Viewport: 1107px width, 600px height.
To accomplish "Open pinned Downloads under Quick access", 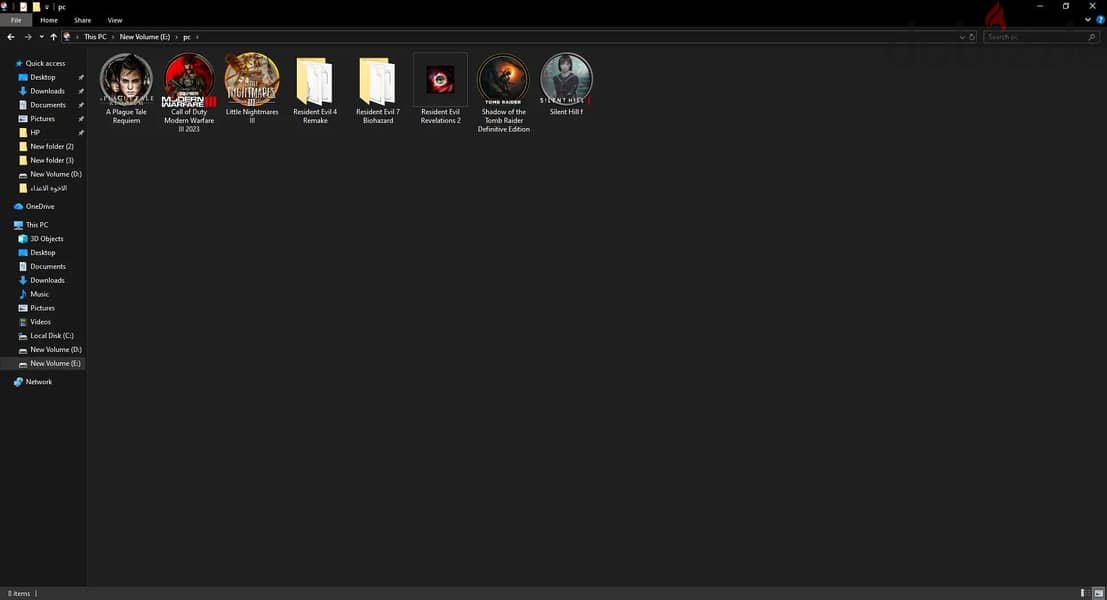I will point(47,91).
